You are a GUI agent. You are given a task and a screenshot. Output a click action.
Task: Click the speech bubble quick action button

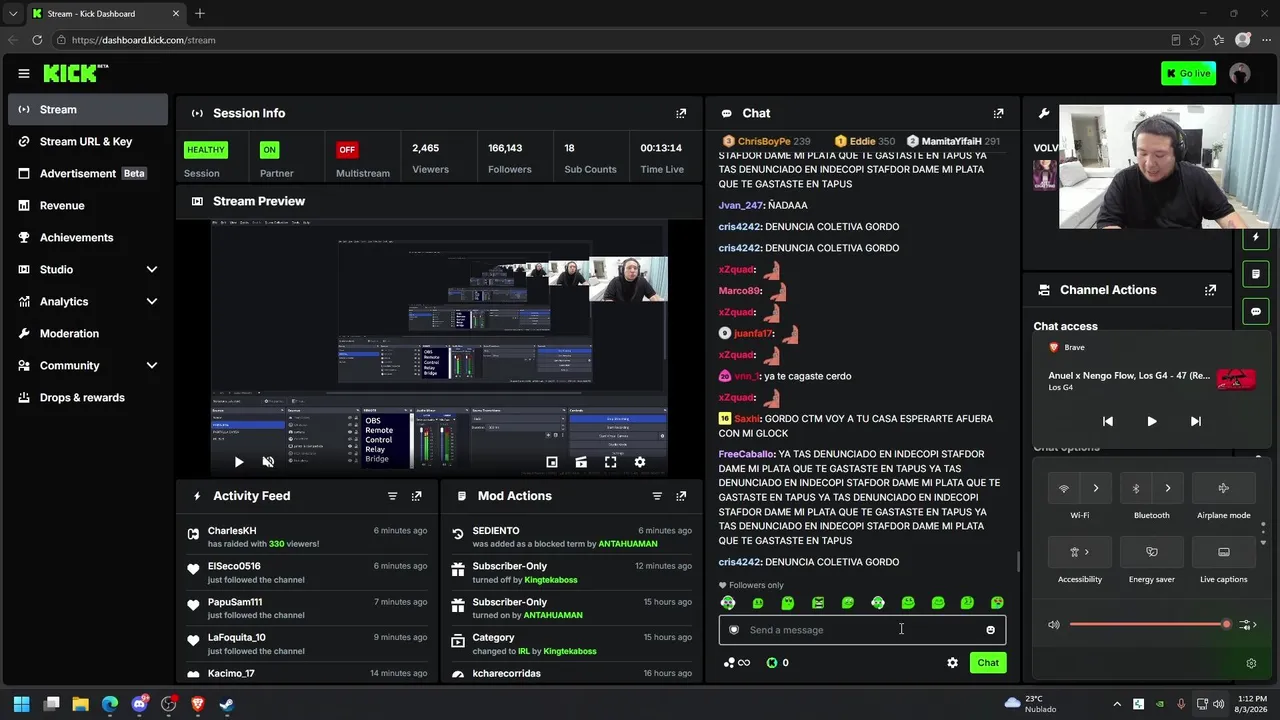click(x=1256, y=312)
